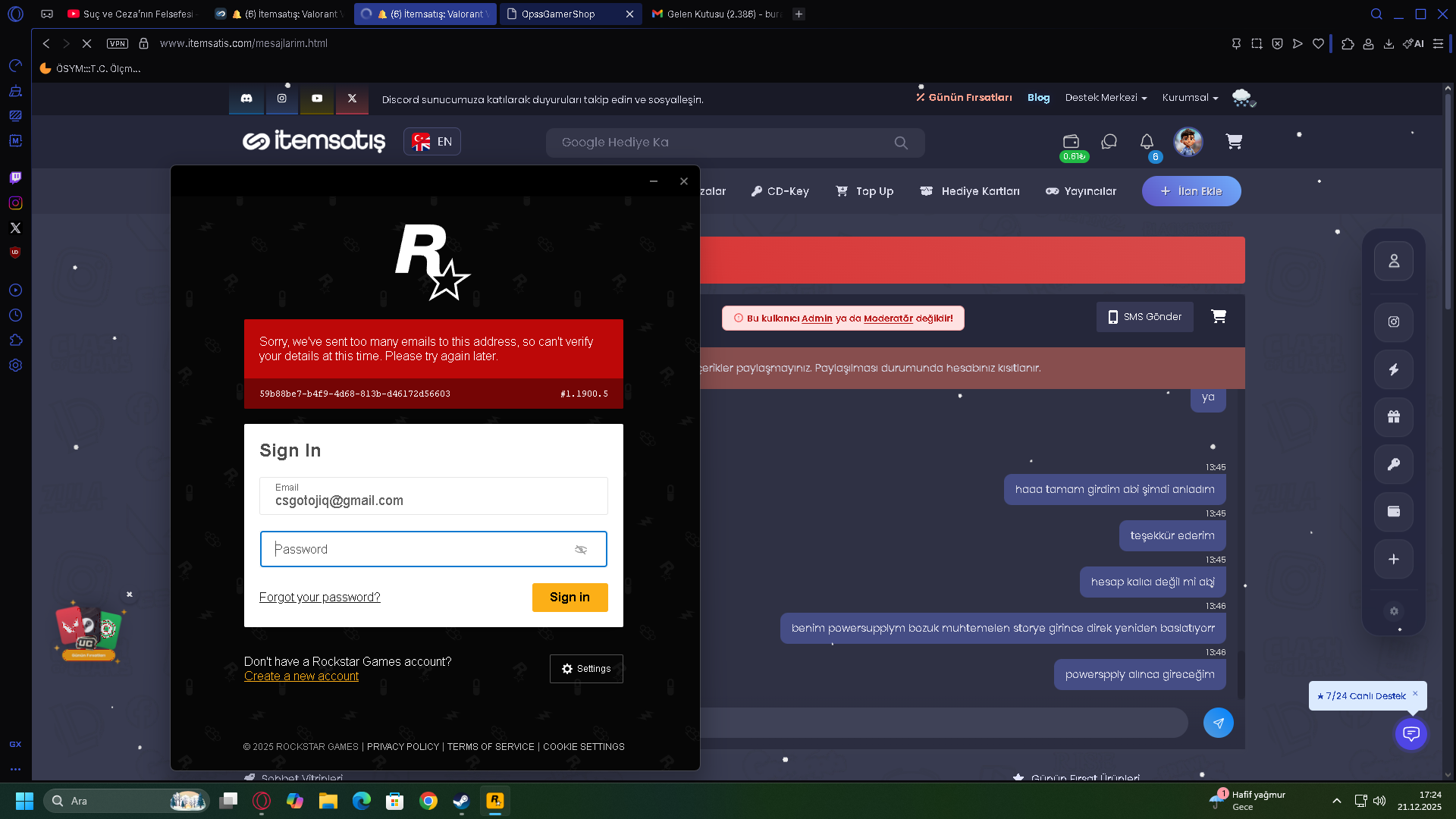
Task: Send the chat message with the paper plane button
Action: pyautogui.click(x=1219, y=723)
